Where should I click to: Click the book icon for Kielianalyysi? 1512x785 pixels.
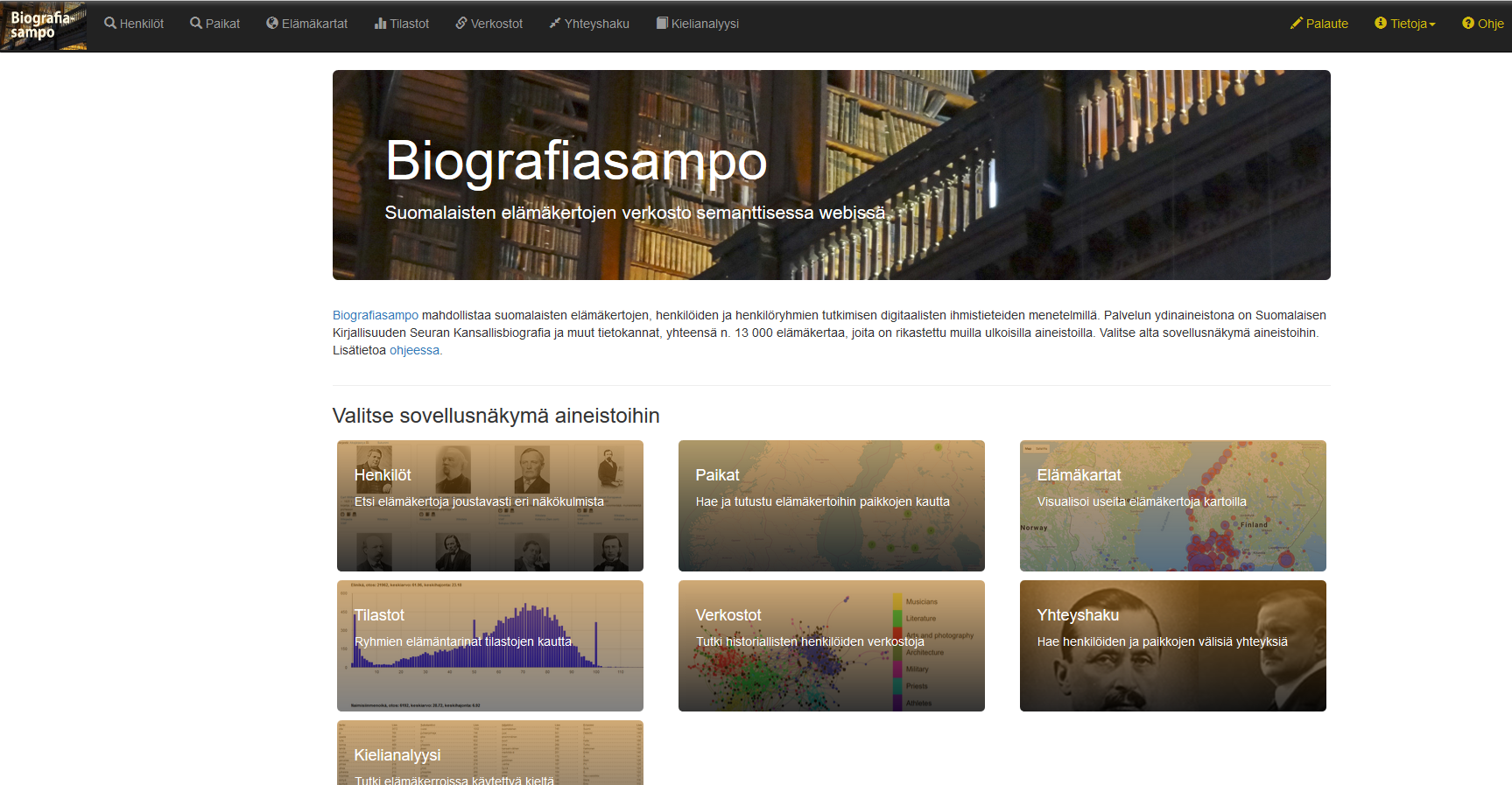pos(662,24)
